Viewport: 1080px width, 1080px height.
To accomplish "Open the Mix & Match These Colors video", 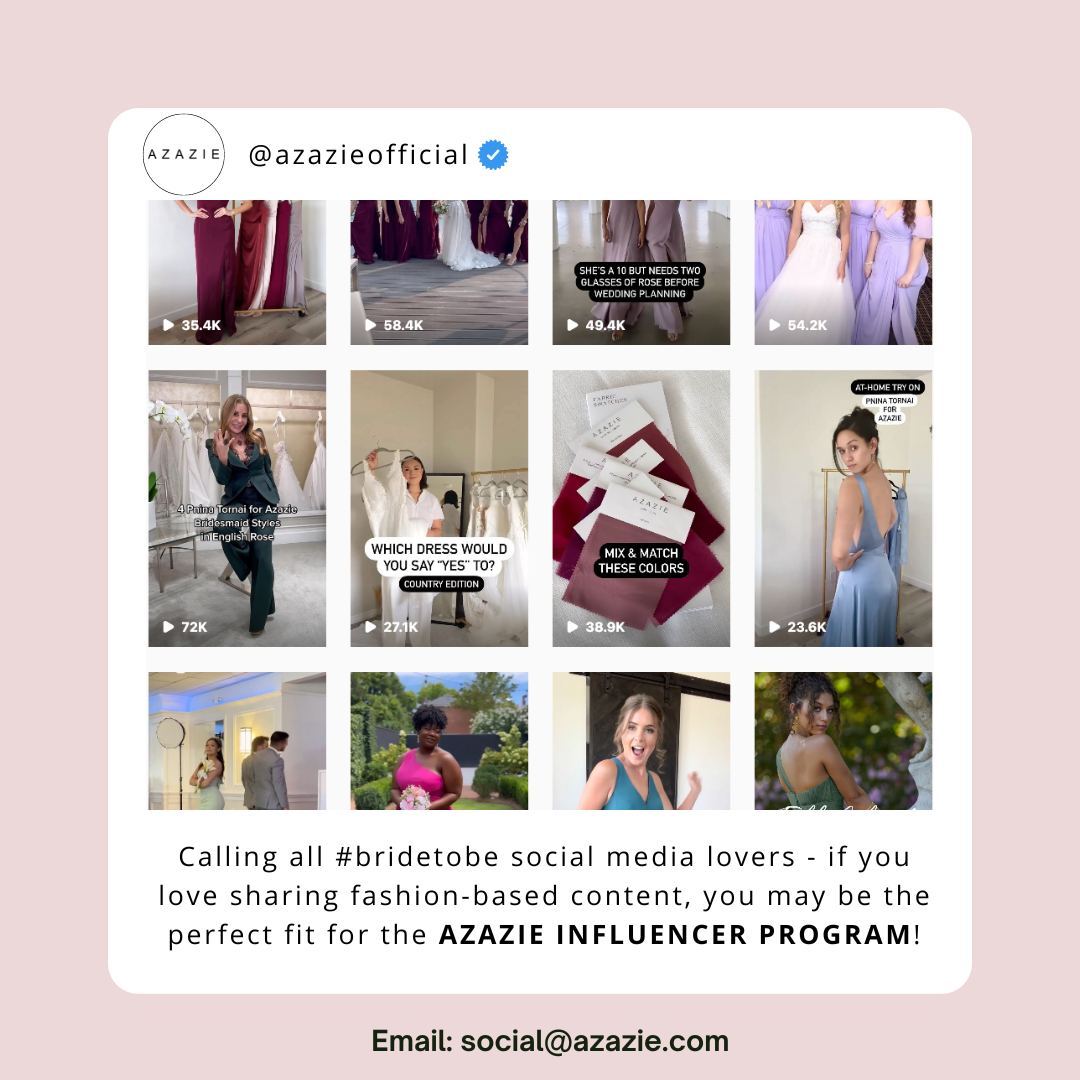I will 641,508.
